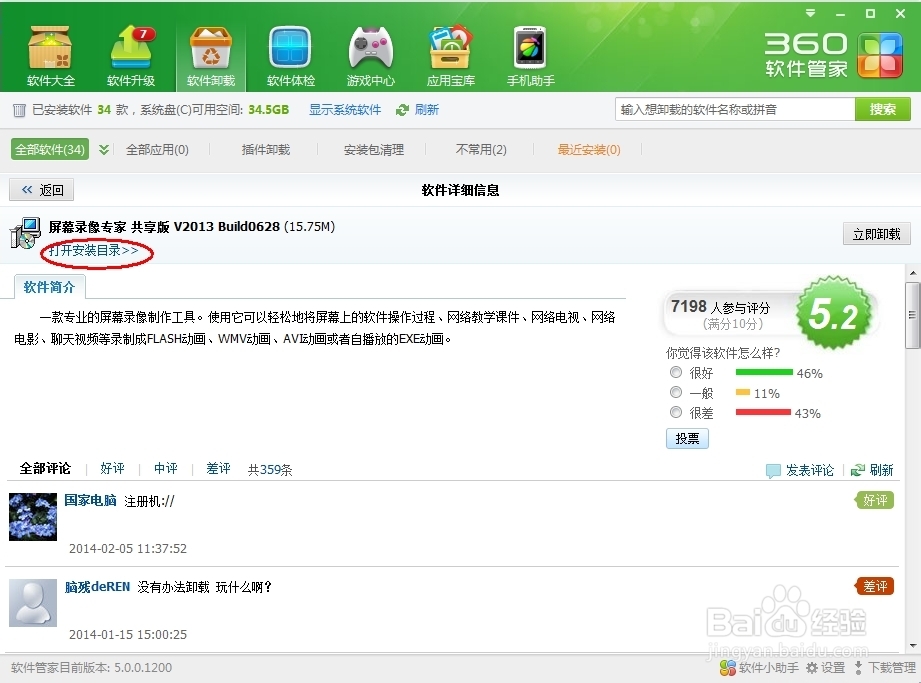Switch to 全部应用(0) tab

157,150
